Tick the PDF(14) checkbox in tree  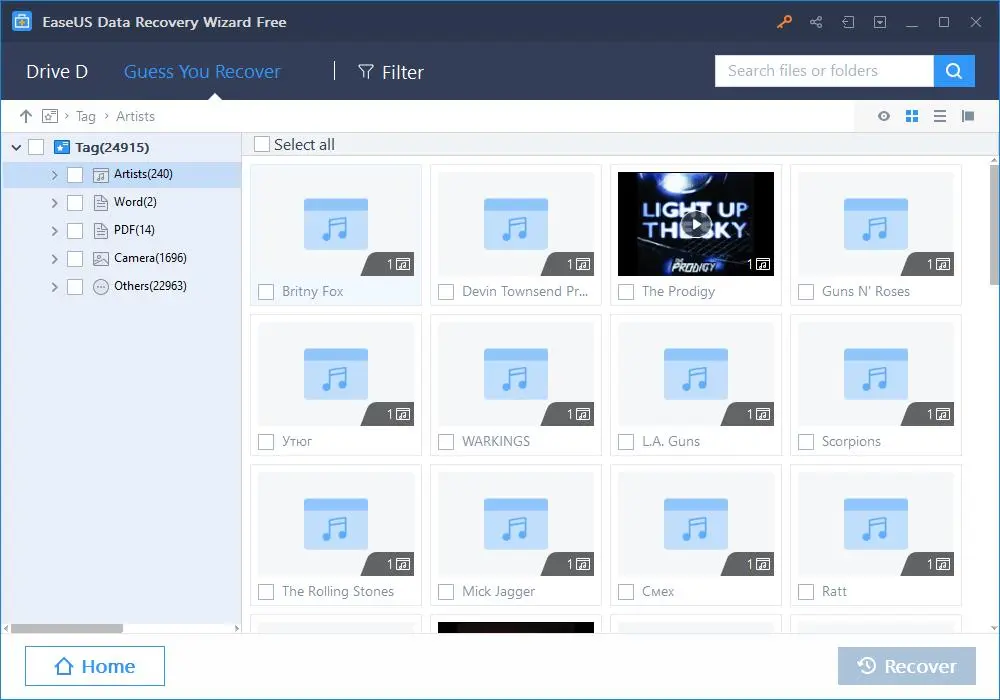[75, 231]
